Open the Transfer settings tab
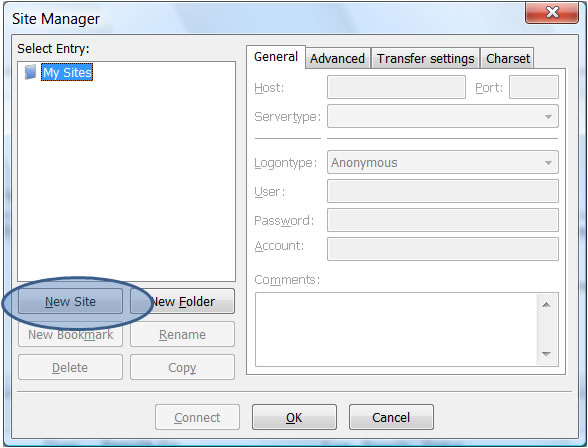588x448 pixels. pos(426,58)
